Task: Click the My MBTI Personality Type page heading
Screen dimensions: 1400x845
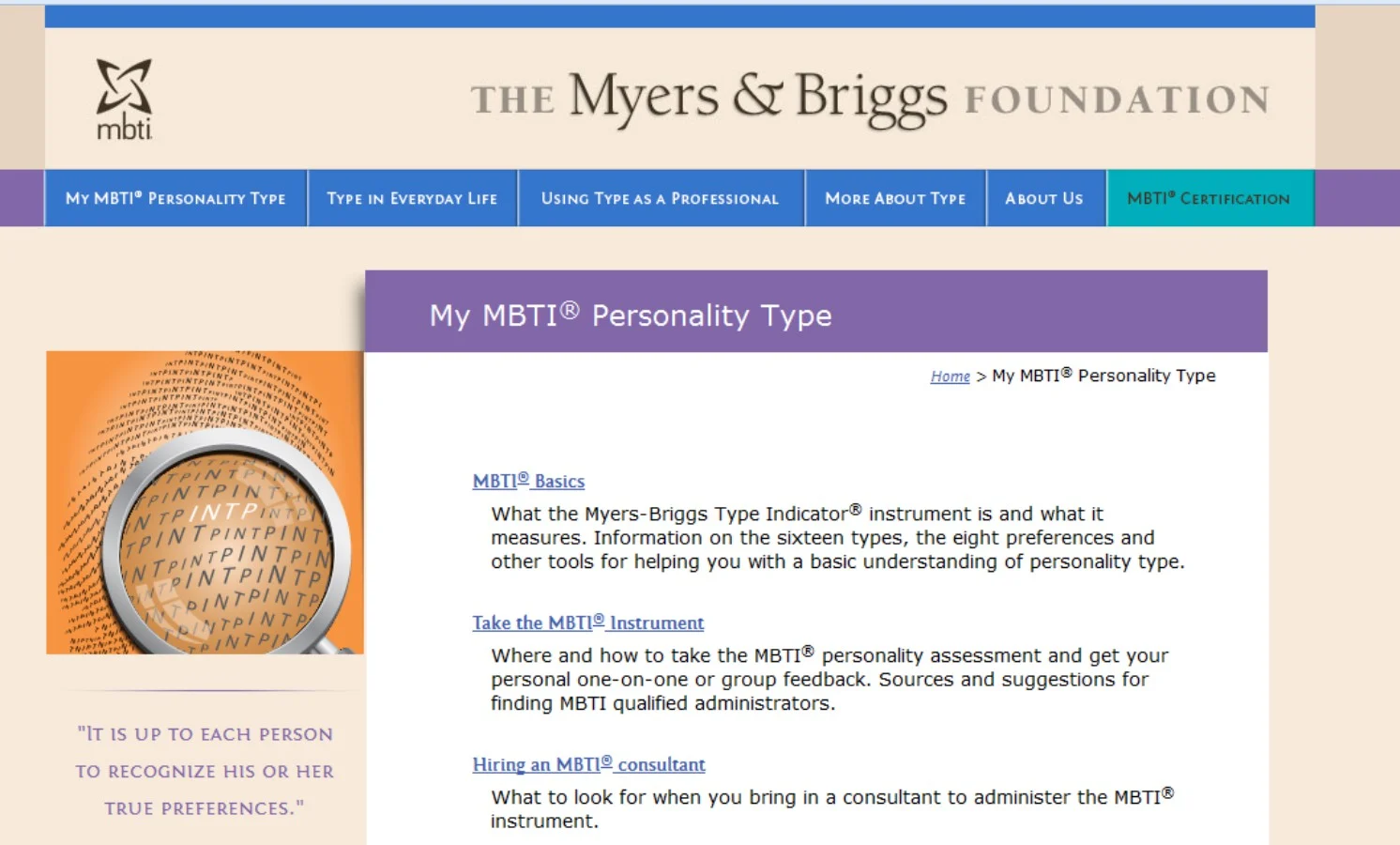Action: 631,315
